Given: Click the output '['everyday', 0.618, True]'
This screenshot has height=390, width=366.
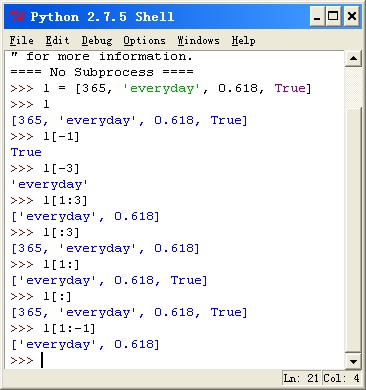Looking at the screenshot, I should (x=109, y=280).
